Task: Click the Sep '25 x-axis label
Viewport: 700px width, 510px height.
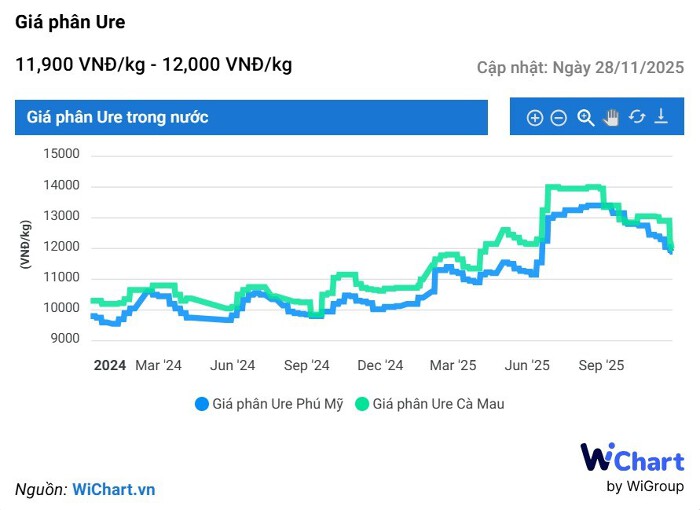Action: [x=603, y=366]
